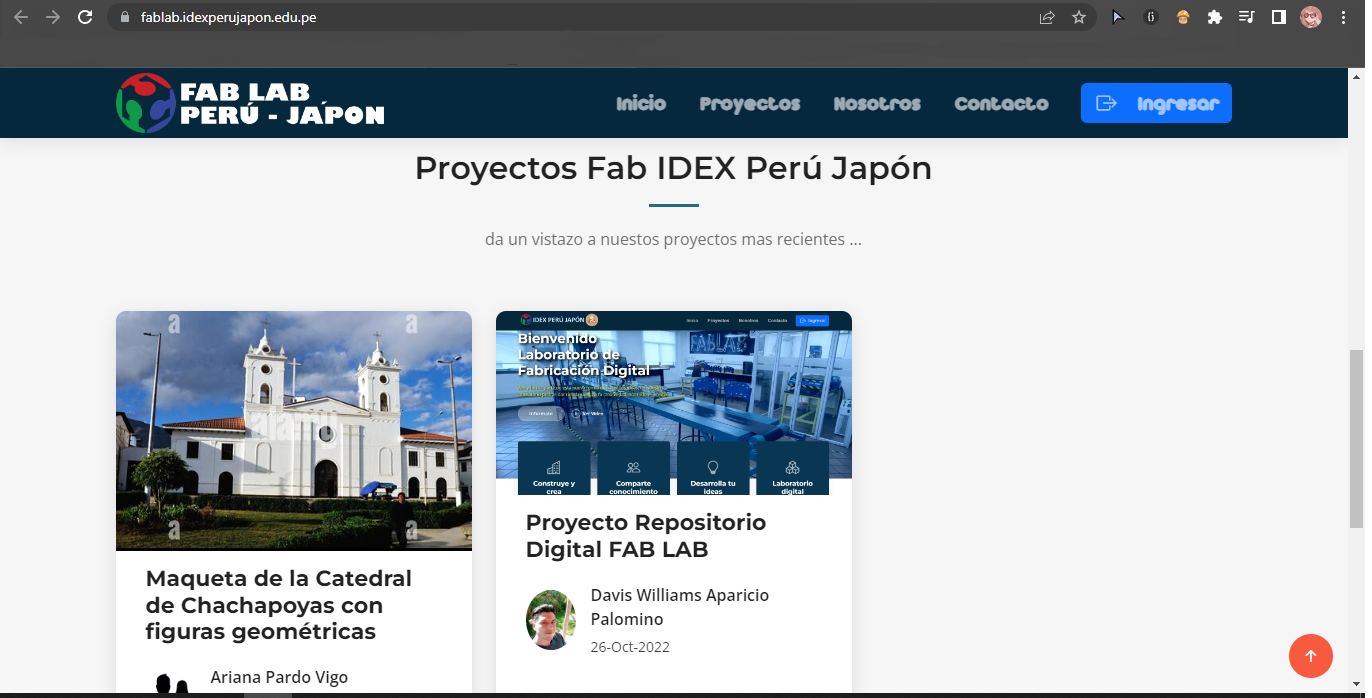Click the orange scroll-to-top arrow button
The height and width of the screenshot is (698, 1372).
1310,656
